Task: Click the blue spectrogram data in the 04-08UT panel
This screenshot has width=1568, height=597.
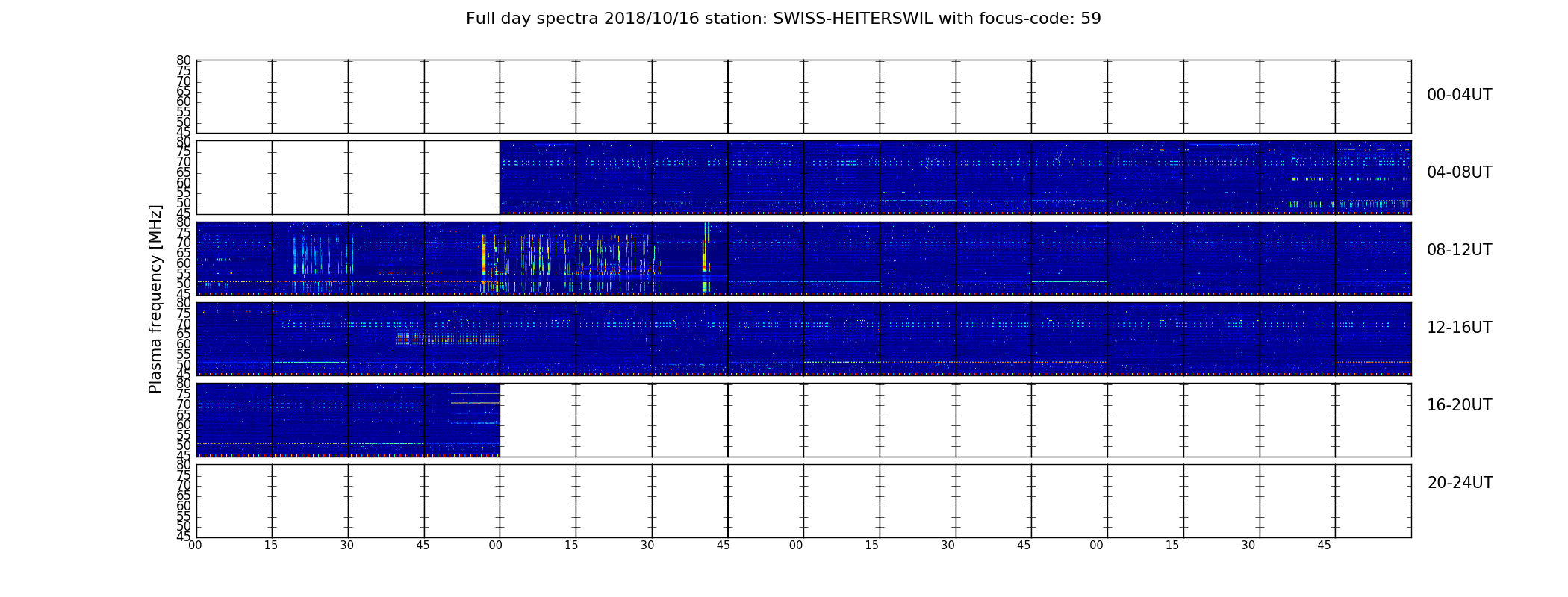Action: tap(955, 178)
